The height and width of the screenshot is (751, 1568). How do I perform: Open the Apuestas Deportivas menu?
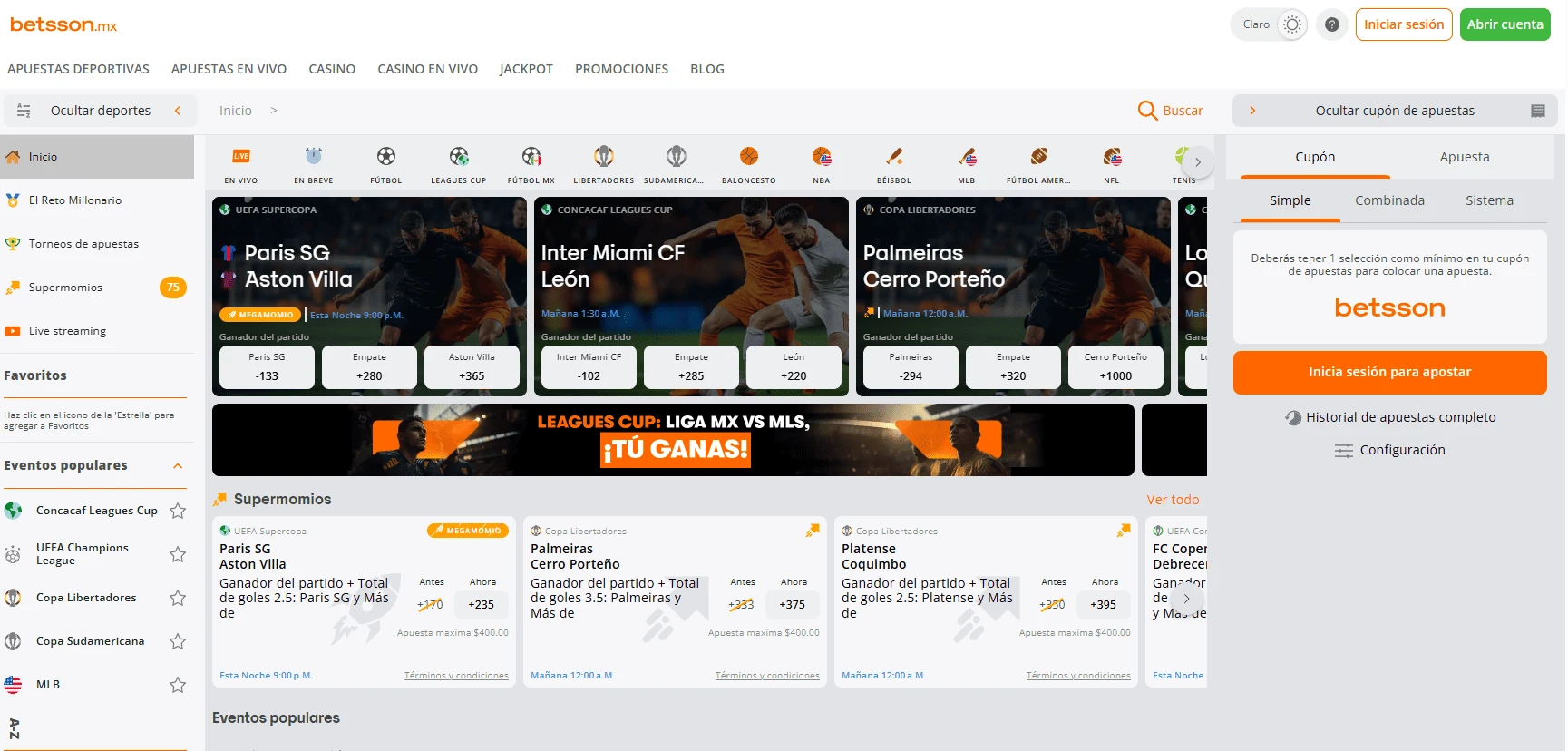click(78, 69)
